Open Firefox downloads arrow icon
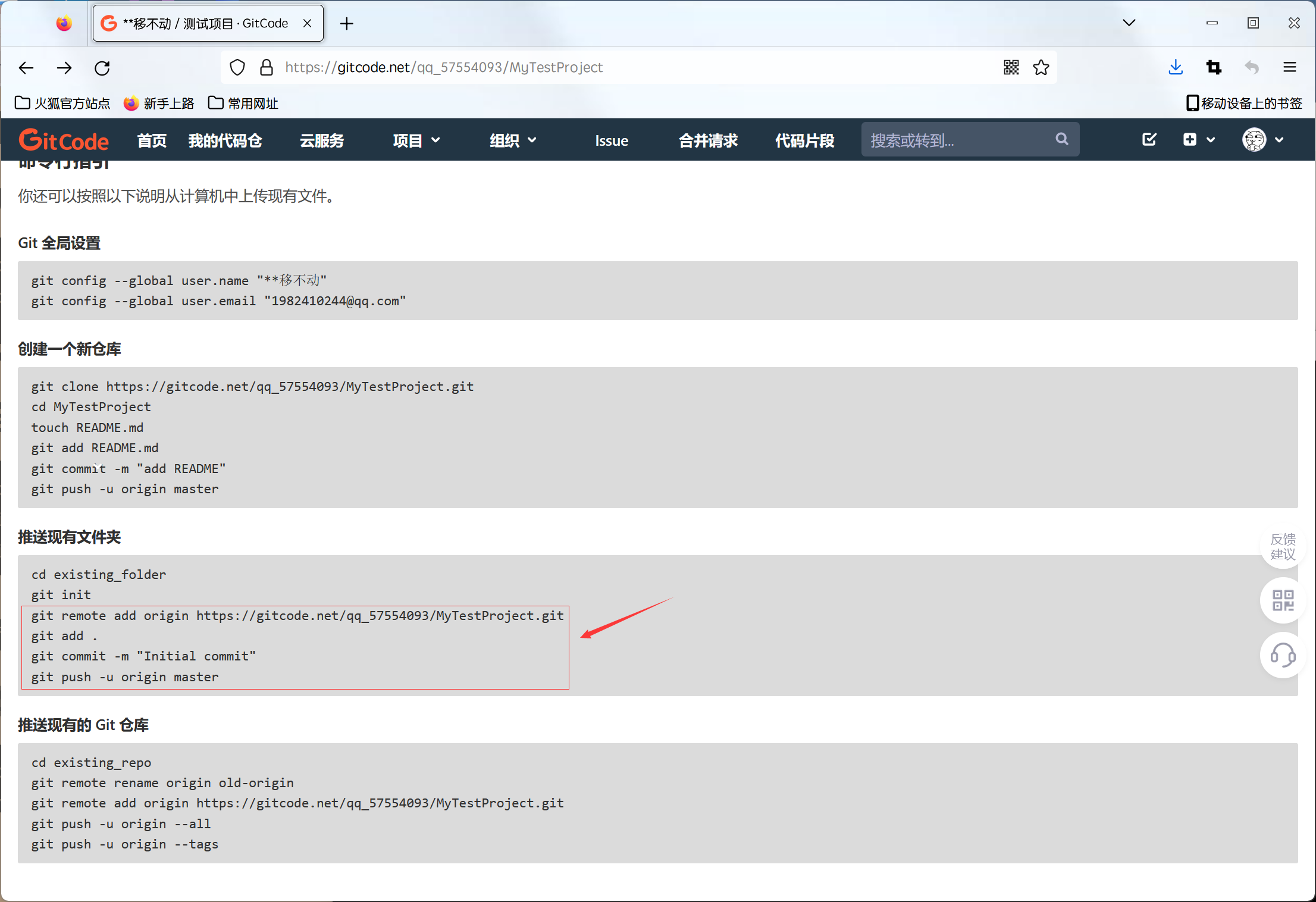This screenshot has height=902, width=1316. click(1175, 68)
